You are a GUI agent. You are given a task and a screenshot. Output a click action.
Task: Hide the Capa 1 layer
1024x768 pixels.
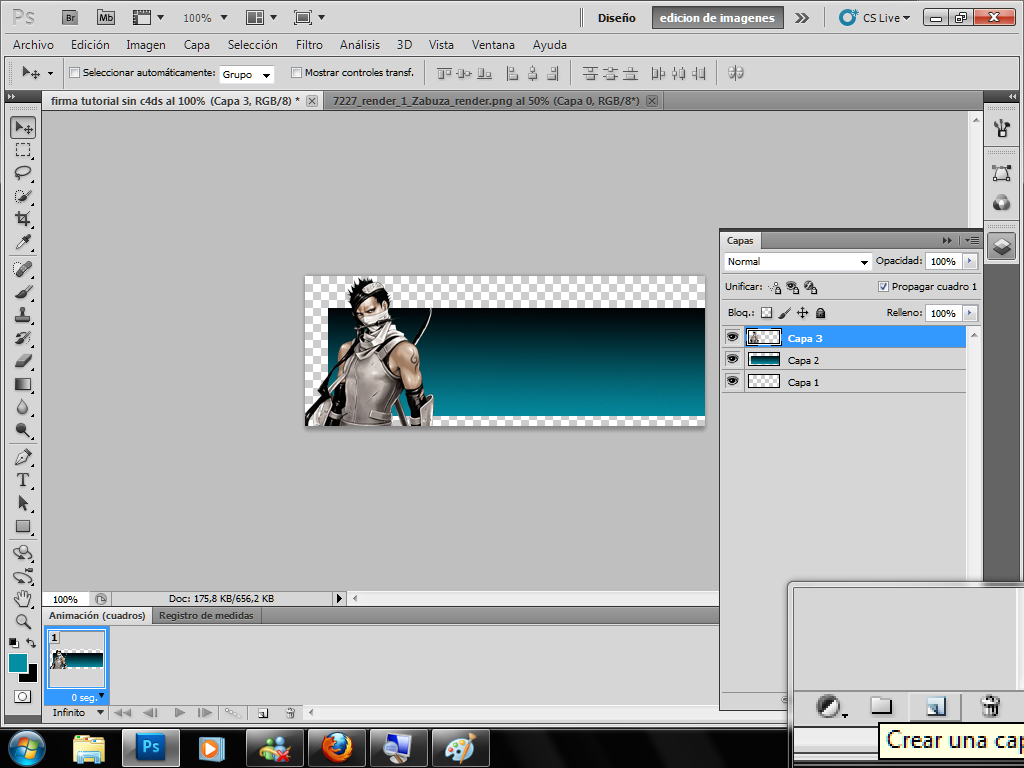click(733, 381)
